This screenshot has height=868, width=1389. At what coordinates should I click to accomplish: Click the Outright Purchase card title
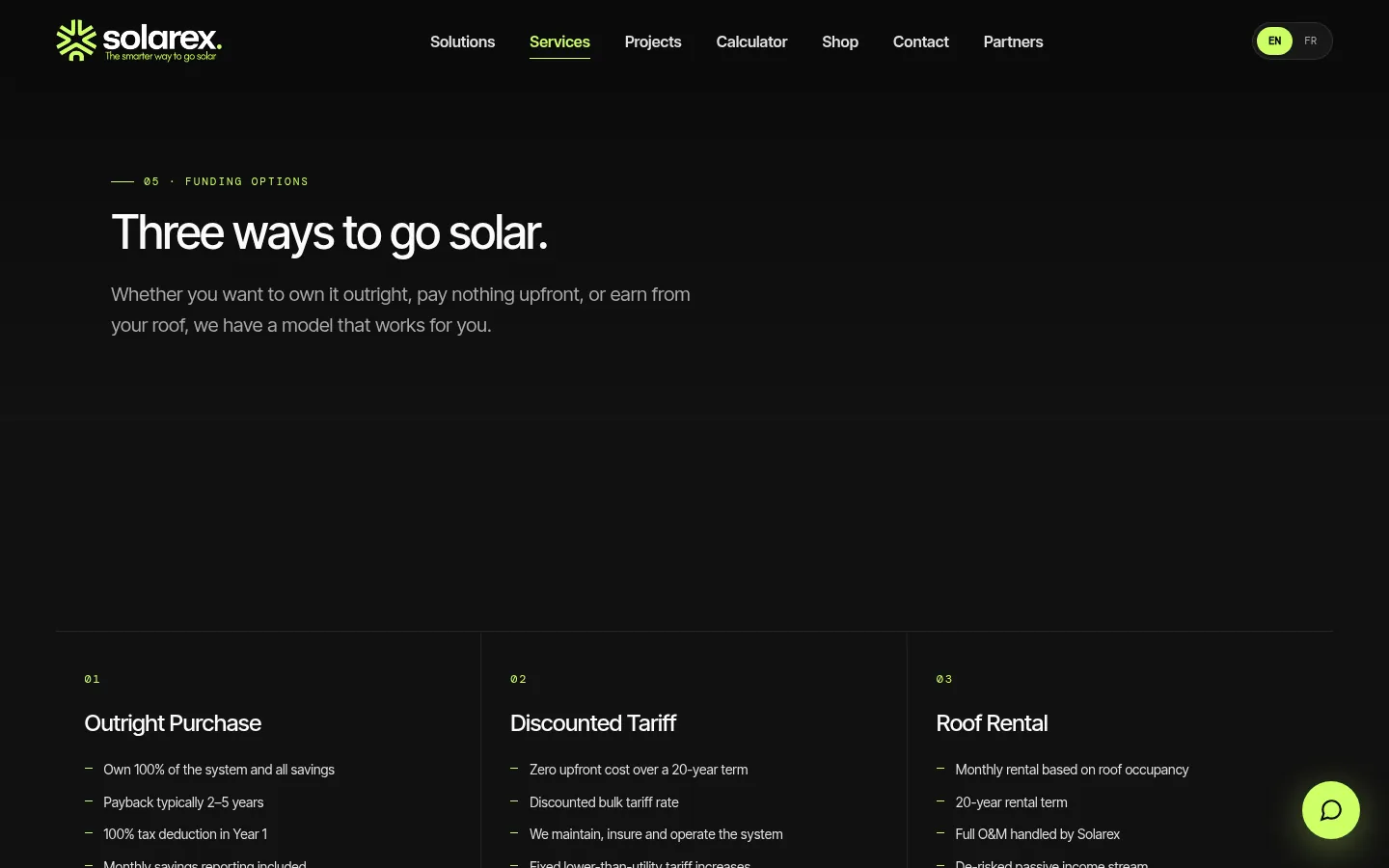click(173, 723)
